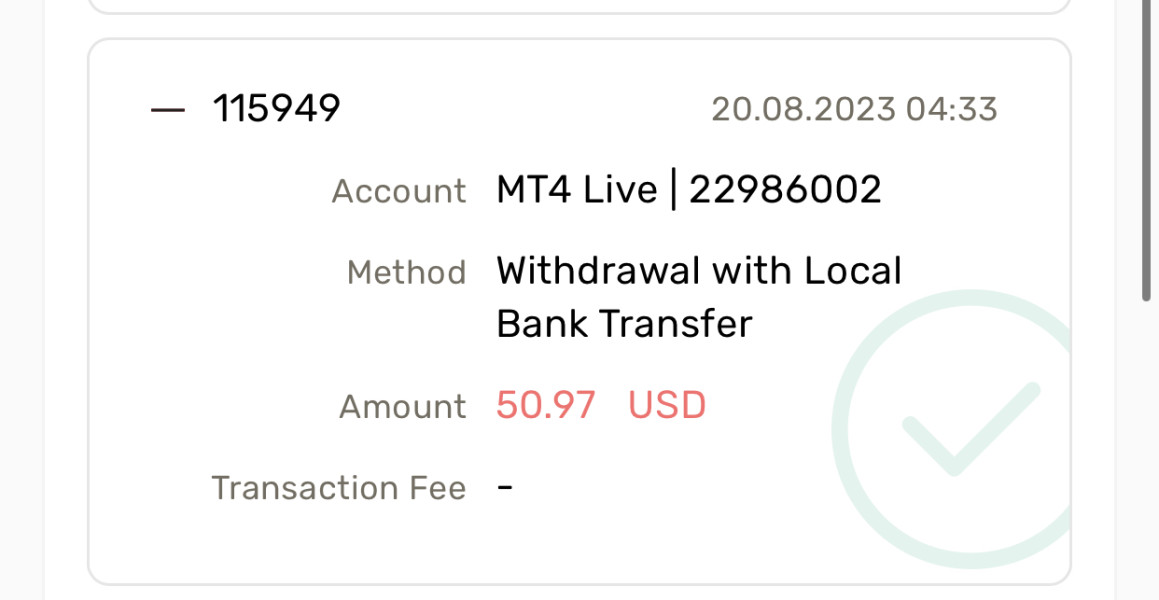Select the 50.97 amount value

point(546,405)
